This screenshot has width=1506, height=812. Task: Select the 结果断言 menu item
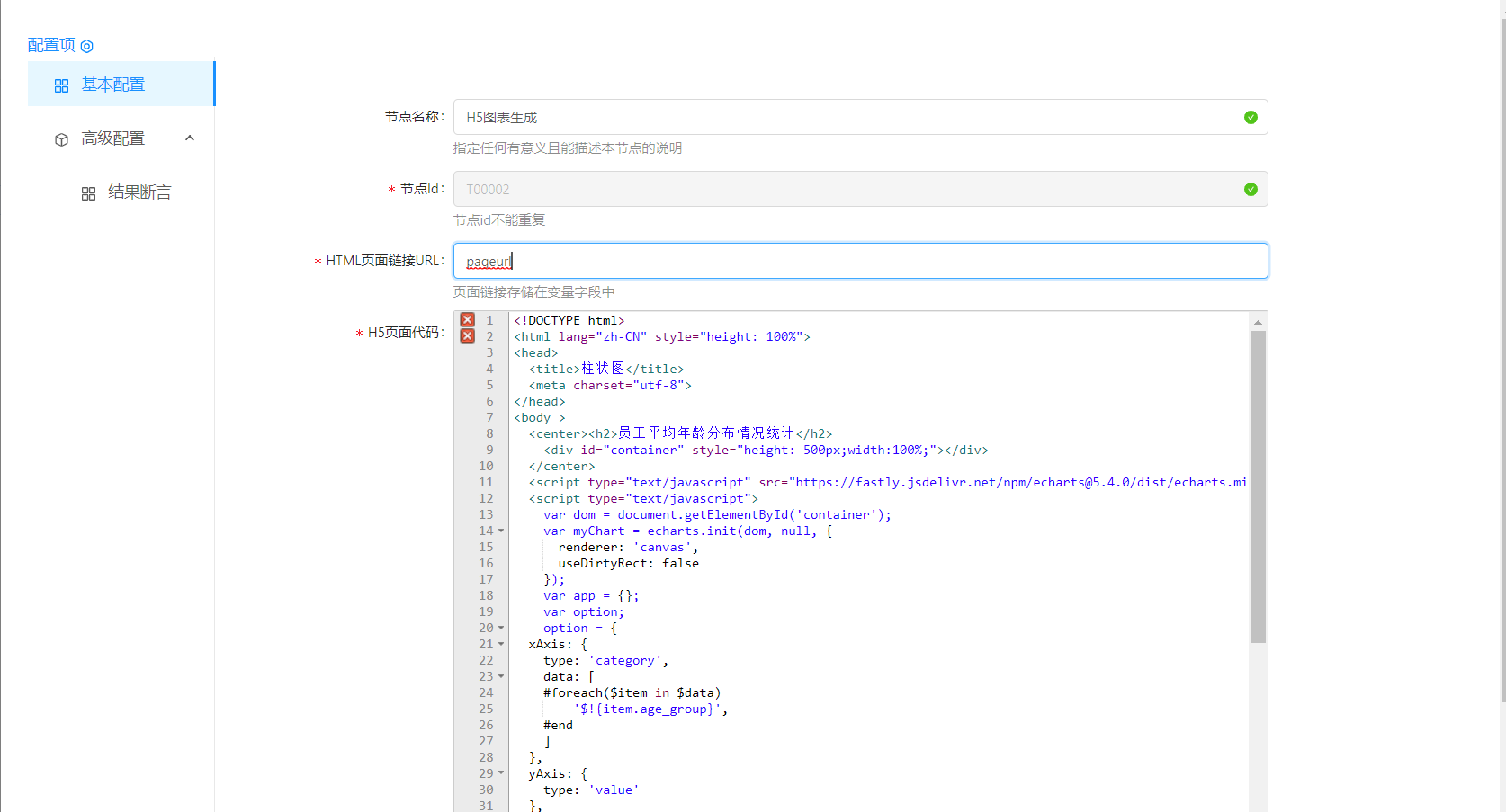(139, 192)
